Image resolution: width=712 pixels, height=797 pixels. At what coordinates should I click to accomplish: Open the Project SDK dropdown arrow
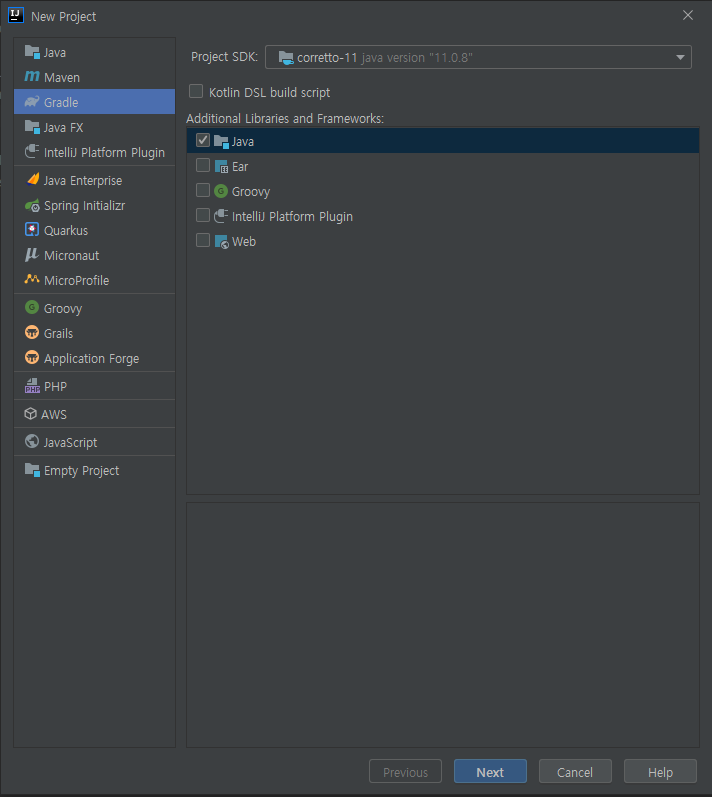(680, 57)
